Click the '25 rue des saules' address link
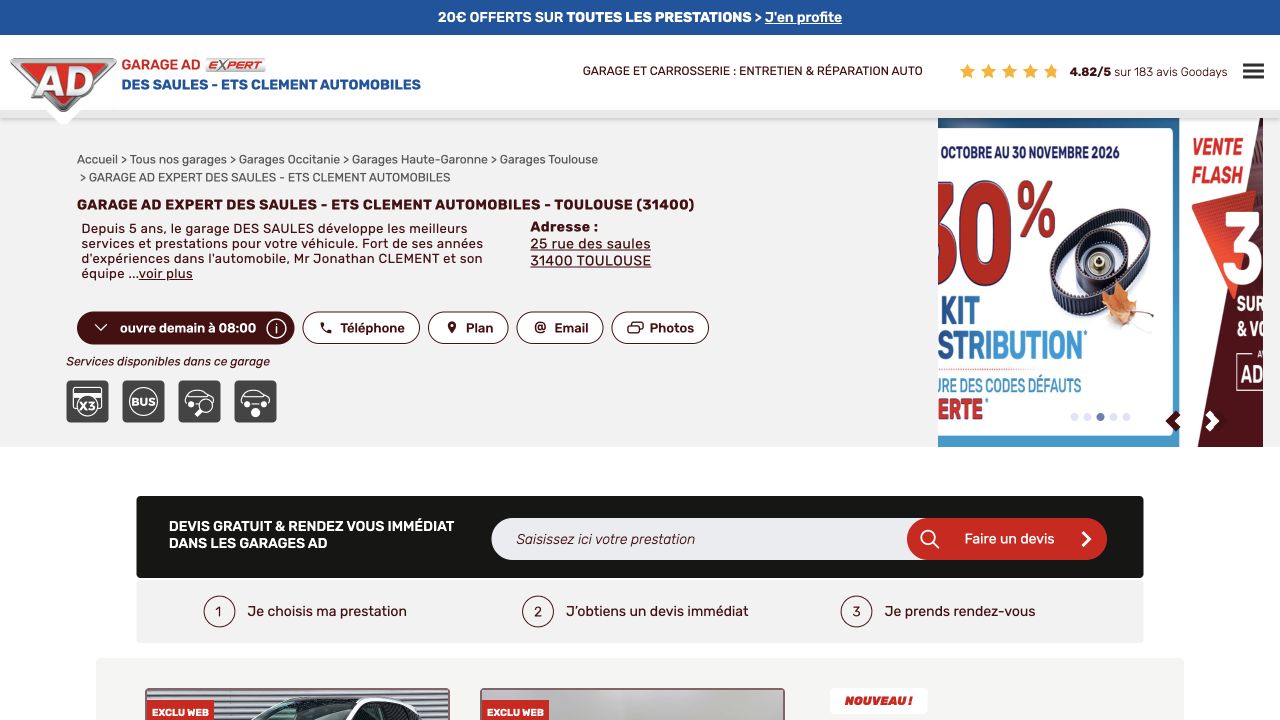Image resolution: width=1280 pixels, height=720 pixels. pos(590,244)
